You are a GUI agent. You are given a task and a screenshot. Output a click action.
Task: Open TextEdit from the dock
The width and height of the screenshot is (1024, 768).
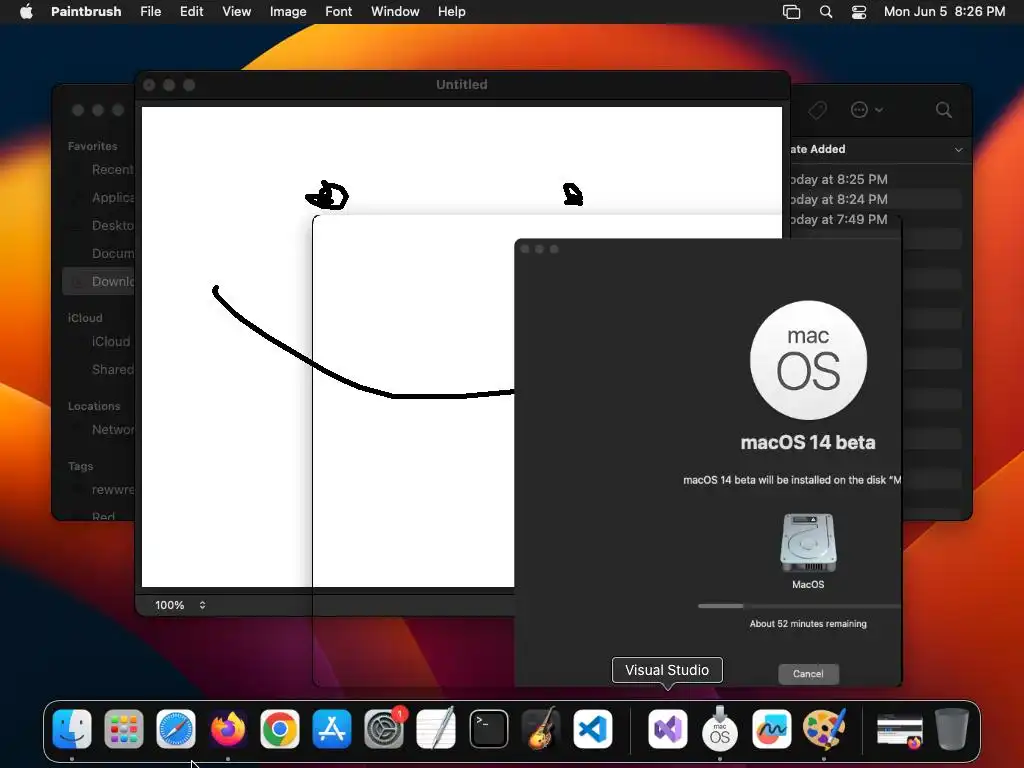[x=436, y=729]
